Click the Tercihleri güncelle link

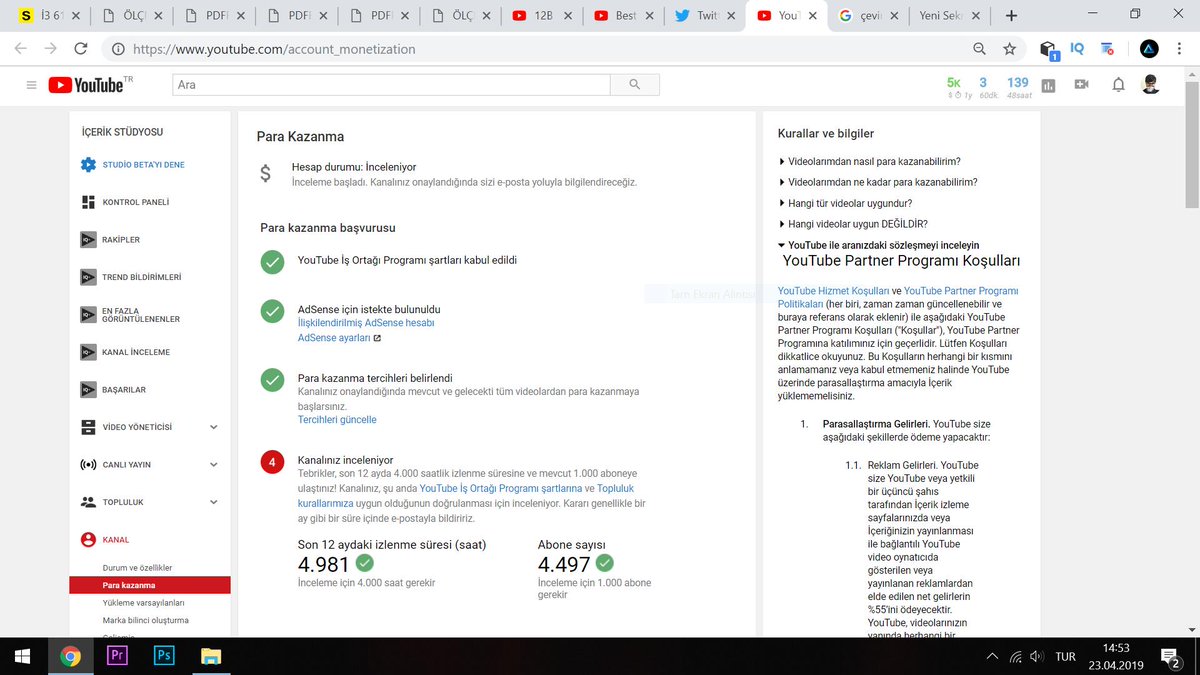click(x=337, y=420)
